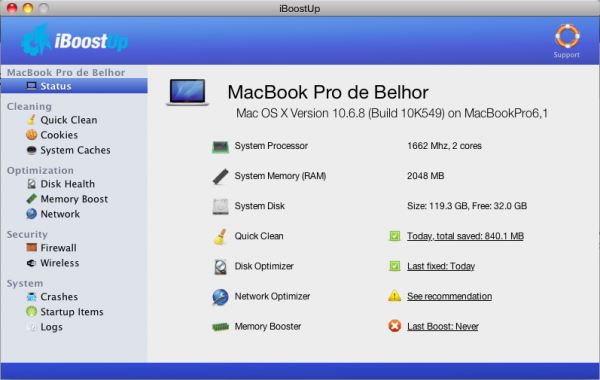Viewport: 600px width, 380px height.
Task: Click the System Memory RAM stick icon
Action: (x=220, y=176)
